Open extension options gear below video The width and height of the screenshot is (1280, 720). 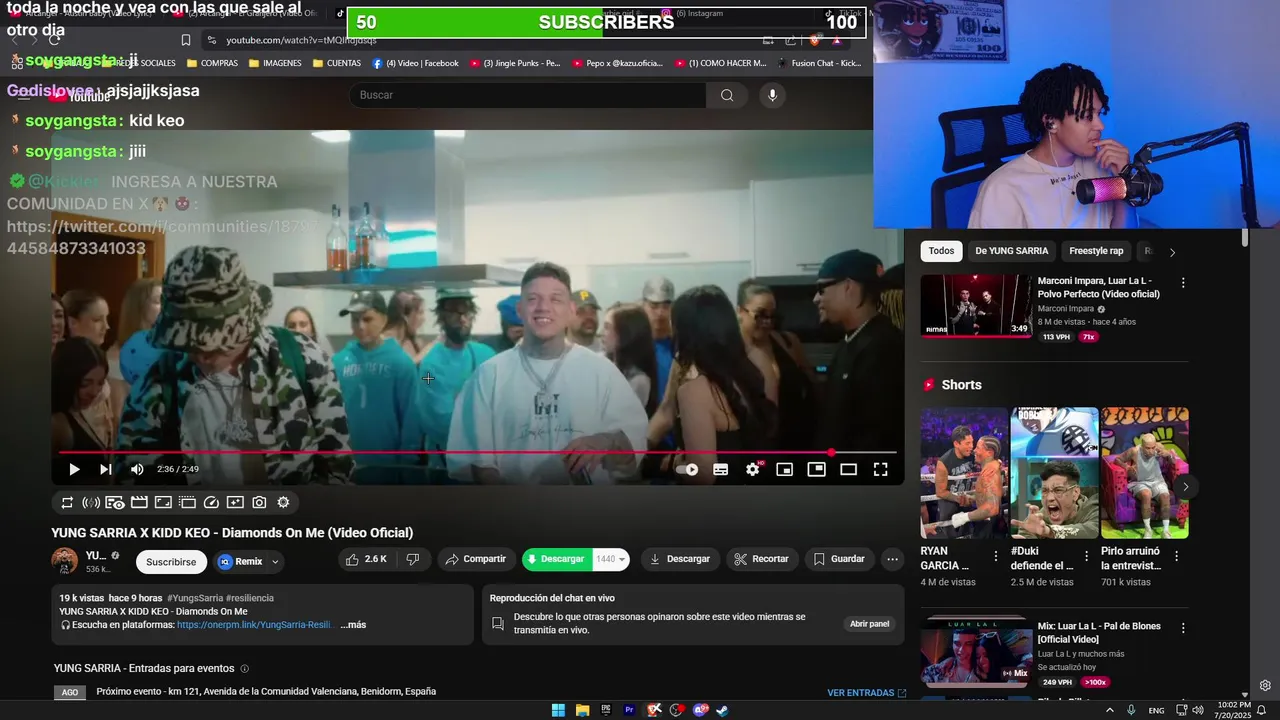click(283, 502)
